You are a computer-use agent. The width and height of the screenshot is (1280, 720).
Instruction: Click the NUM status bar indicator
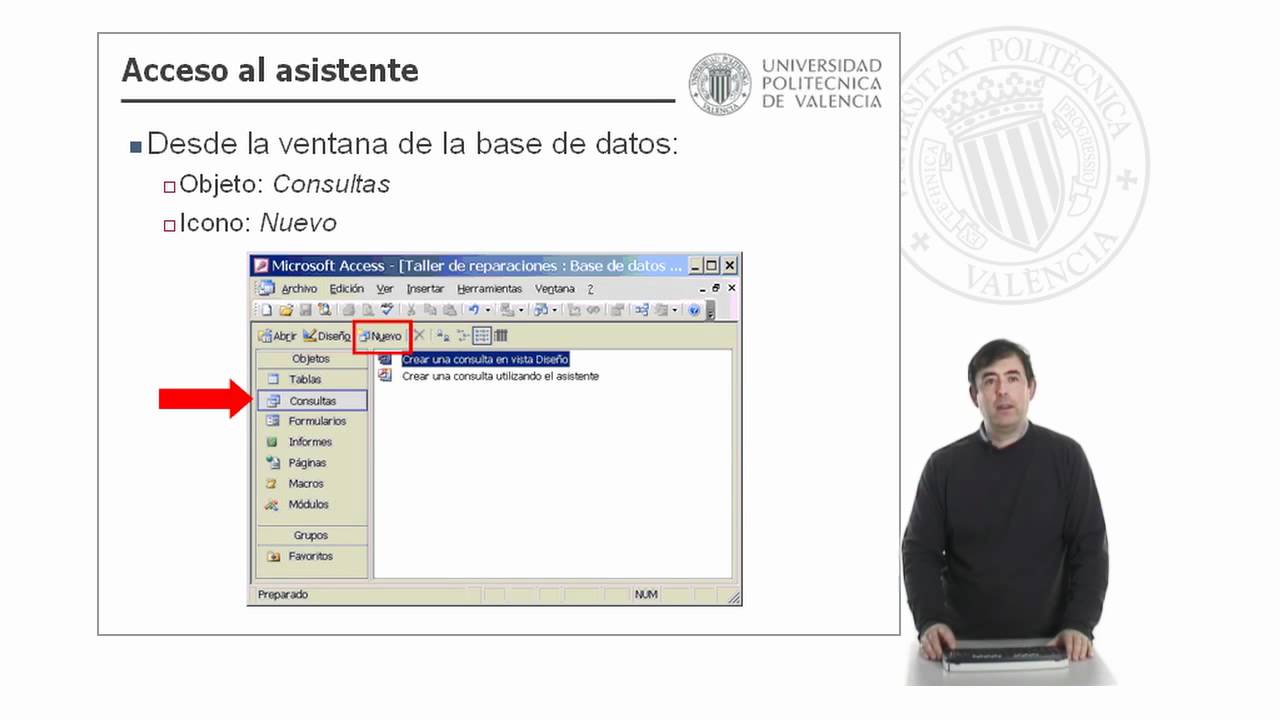pos(646,594)
